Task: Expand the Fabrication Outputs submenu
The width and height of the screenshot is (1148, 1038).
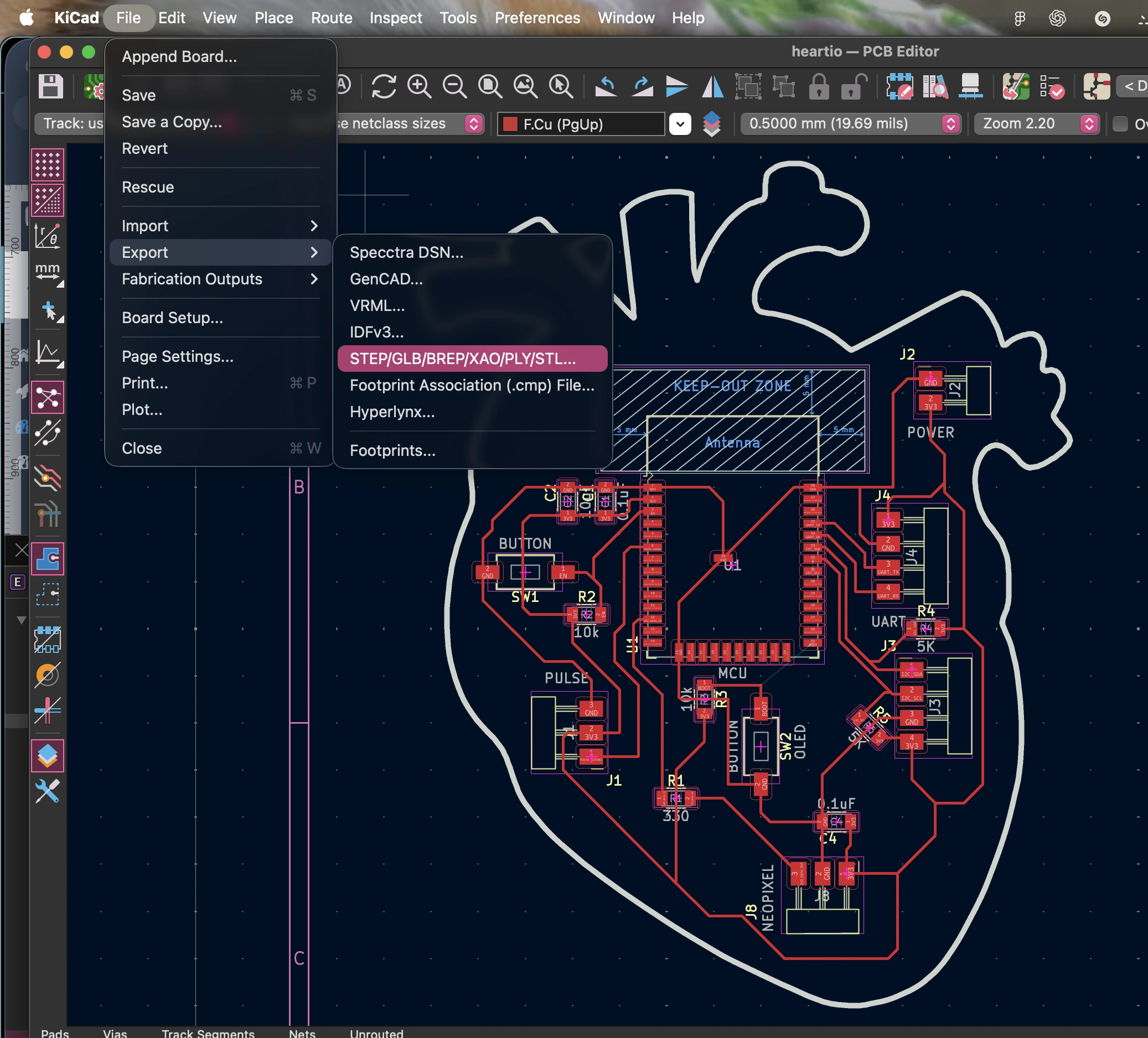Action: click(x=220, y=279)
